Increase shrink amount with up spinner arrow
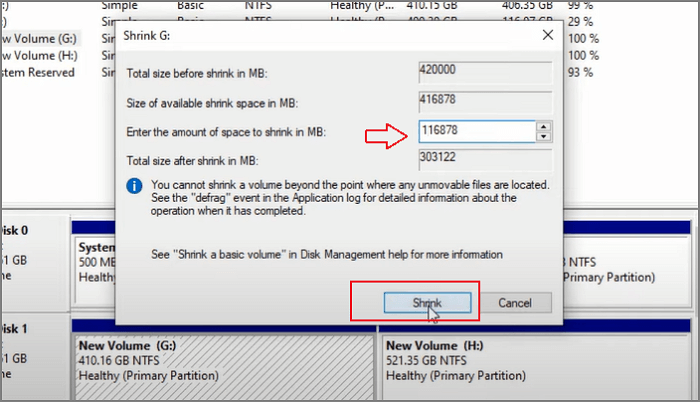Viewport: 700px width, 402px height. pos(543,126)
